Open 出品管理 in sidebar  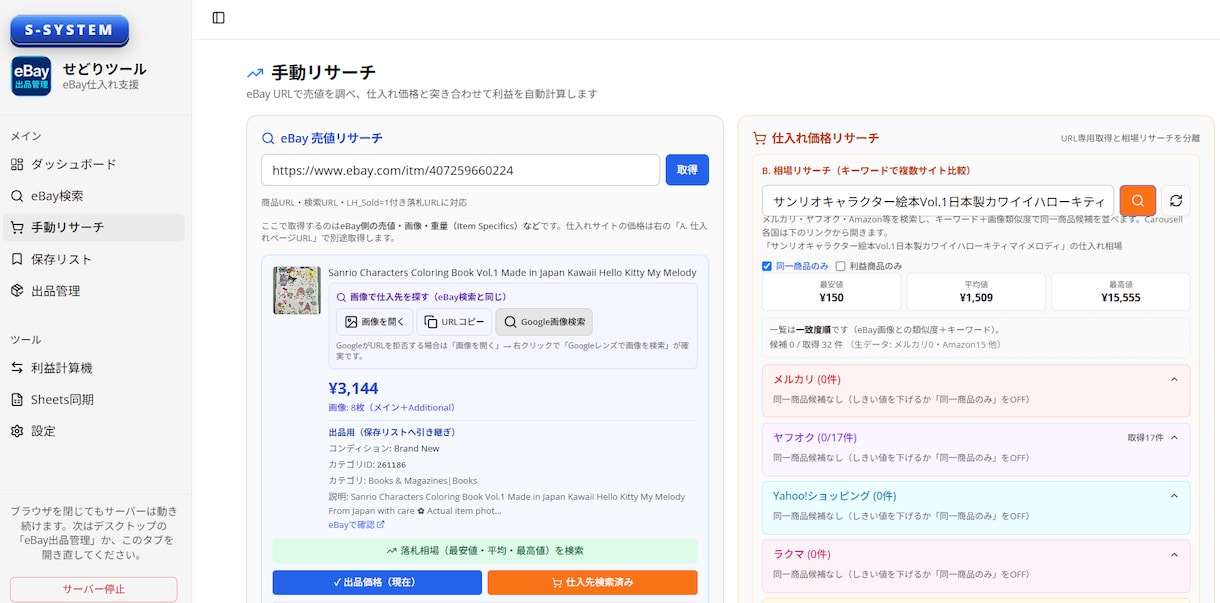coord(93,291)
